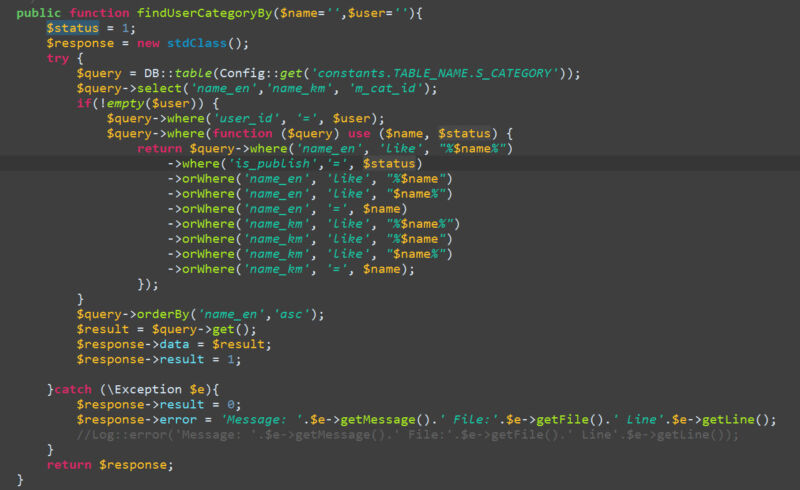Click the public keyword in the declaration
This screenshot has width=800, height=490.
click(x=39, y=12)
